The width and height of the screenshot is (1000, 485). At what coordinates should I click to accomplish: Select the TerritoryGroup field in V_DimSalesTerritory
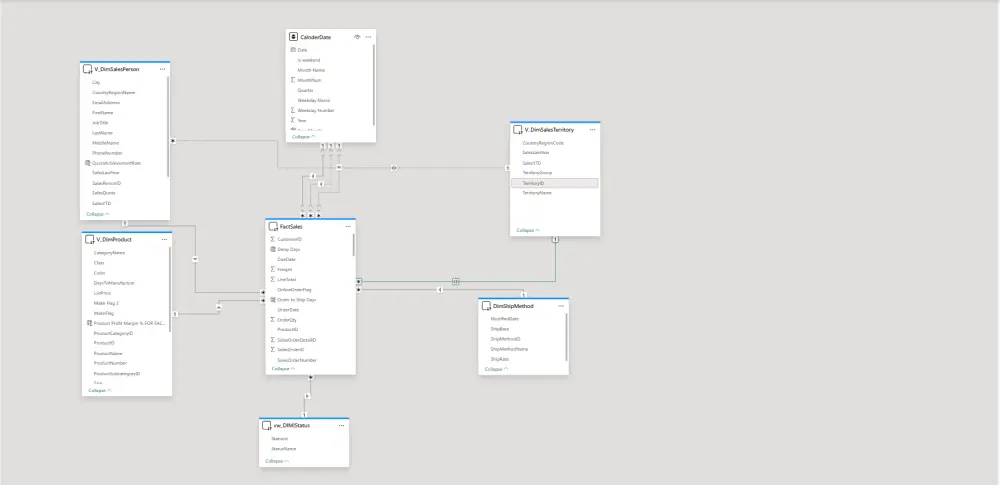point(537,173)
